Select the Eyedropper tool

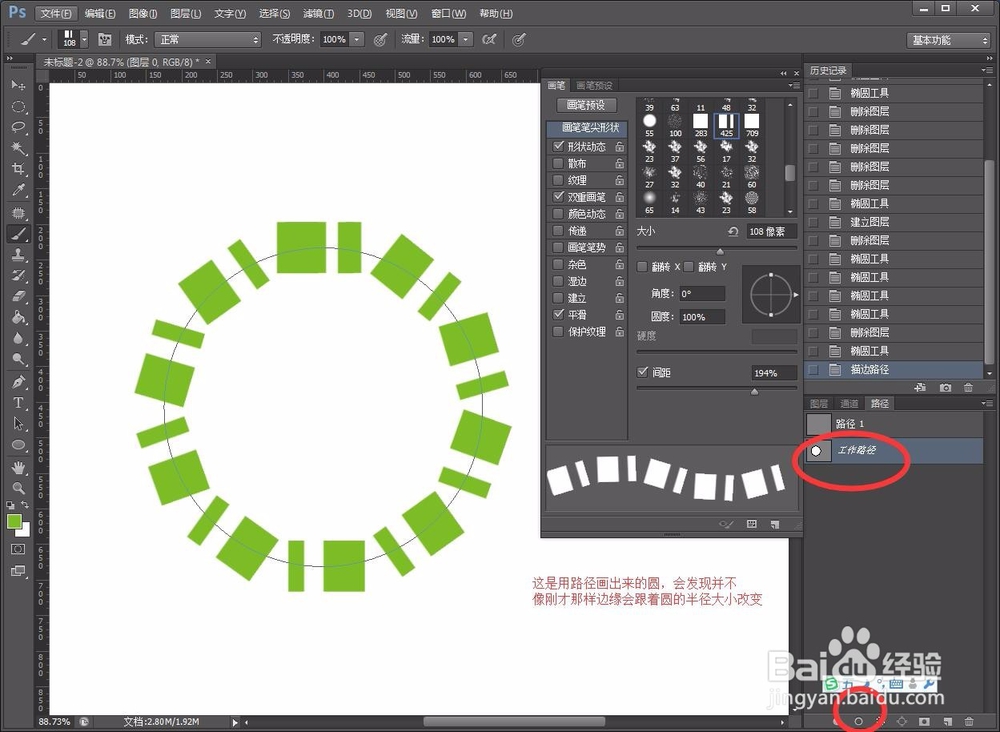(x=18, y=191)
